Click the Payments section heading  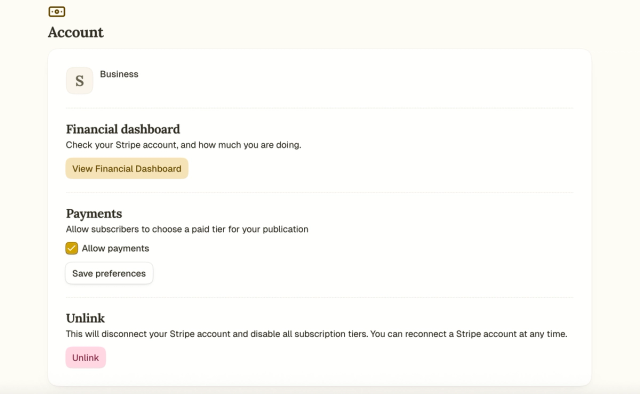(x=94, y=214)
